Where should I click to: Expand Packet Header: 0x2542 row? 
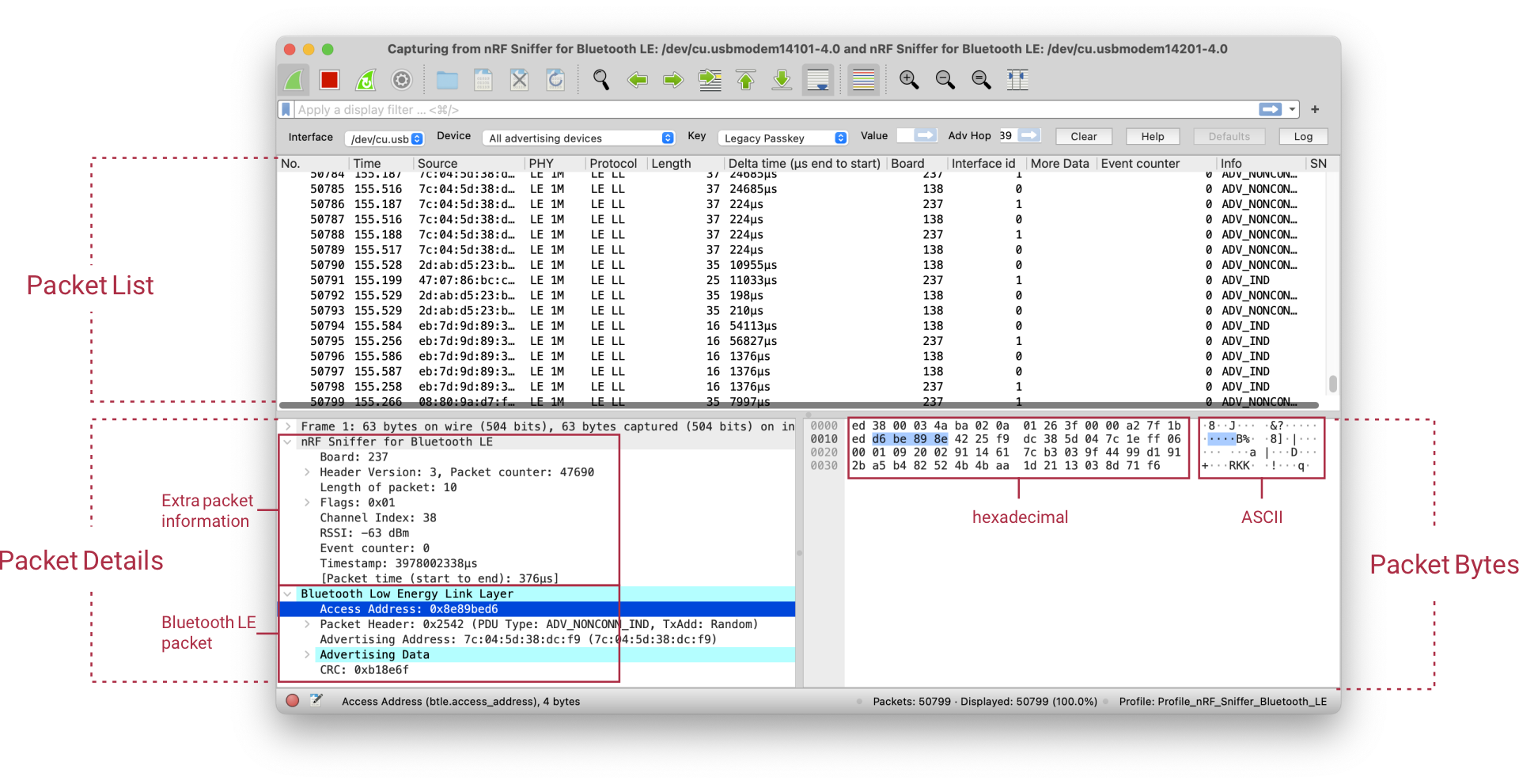[x=307, y=624]
